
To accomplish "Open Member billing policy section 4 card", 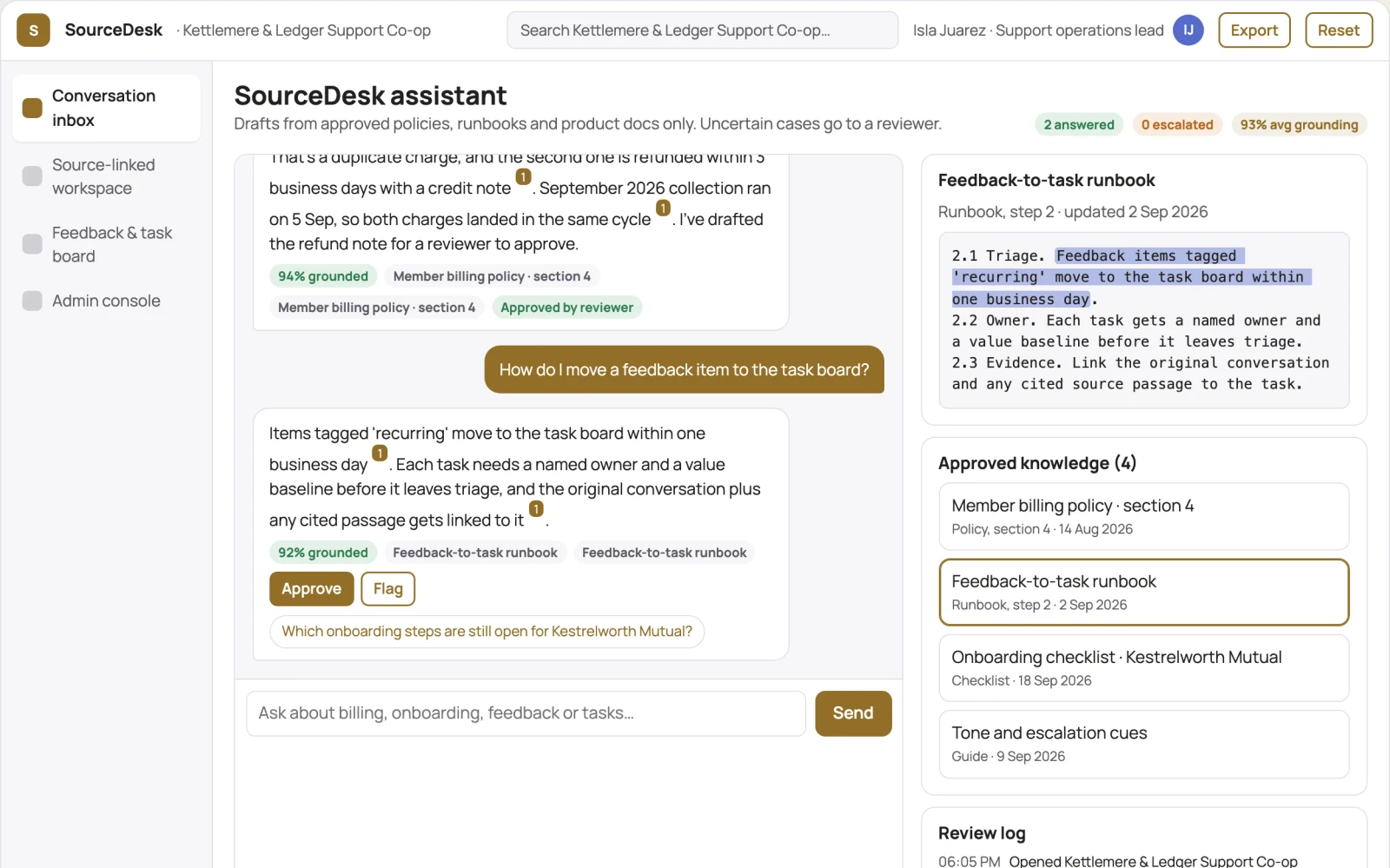I will pos(1143,517).
